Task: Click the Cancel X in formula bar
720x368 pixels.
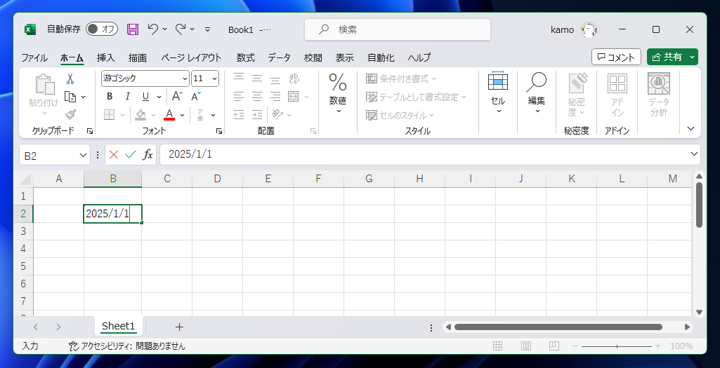Action: tap(114, 155)
